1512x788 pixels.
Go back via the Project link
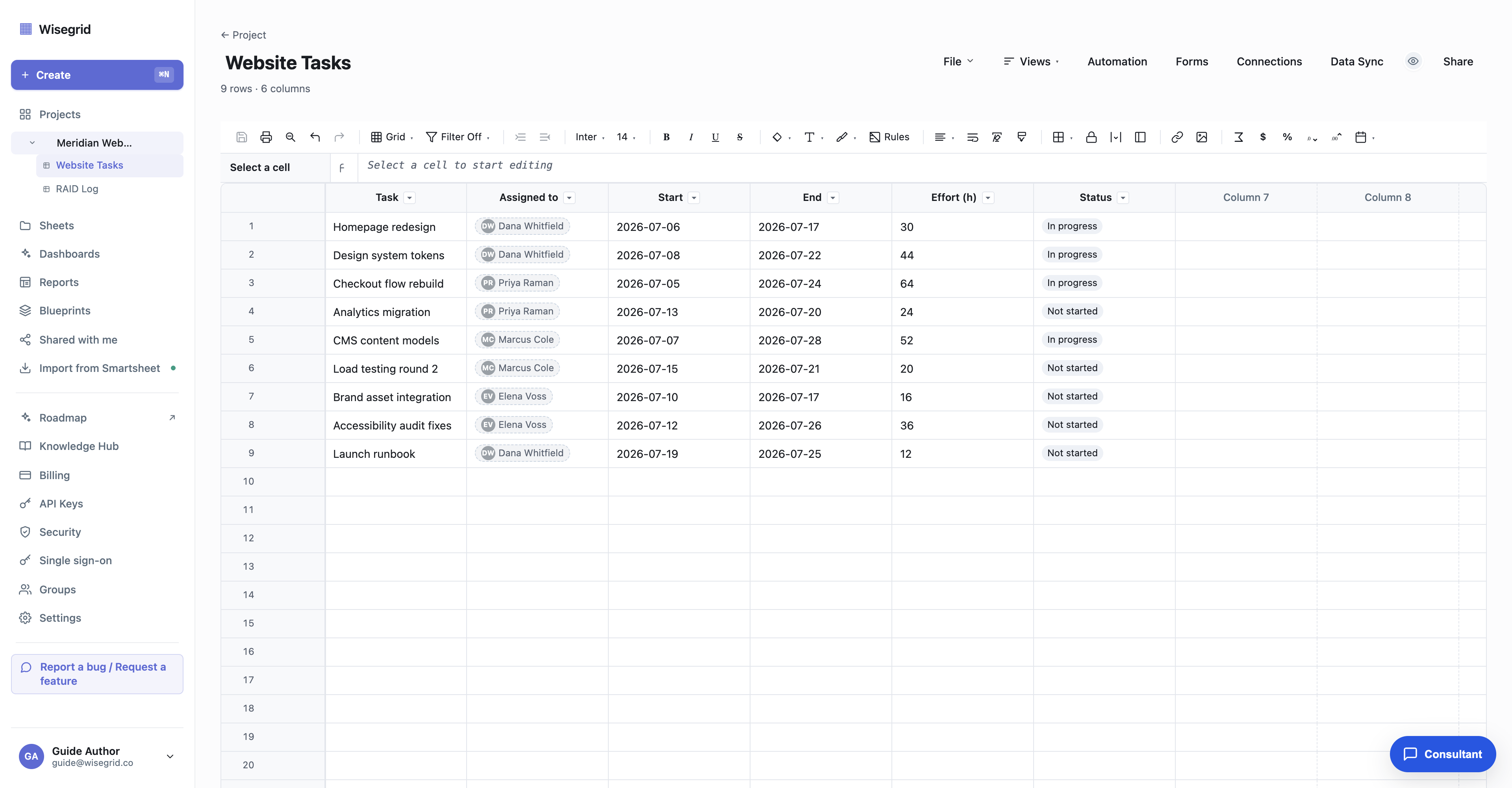click(243, 35)
